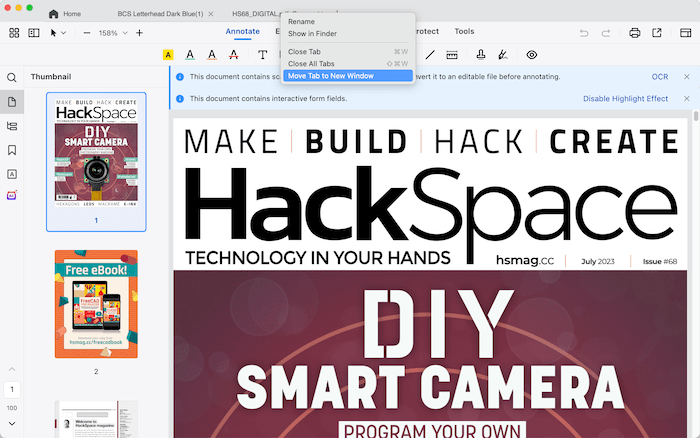Open the bookmark panel in sidebar
The width and height of the screenshot is (700, 438).
(x=12, y=150)
